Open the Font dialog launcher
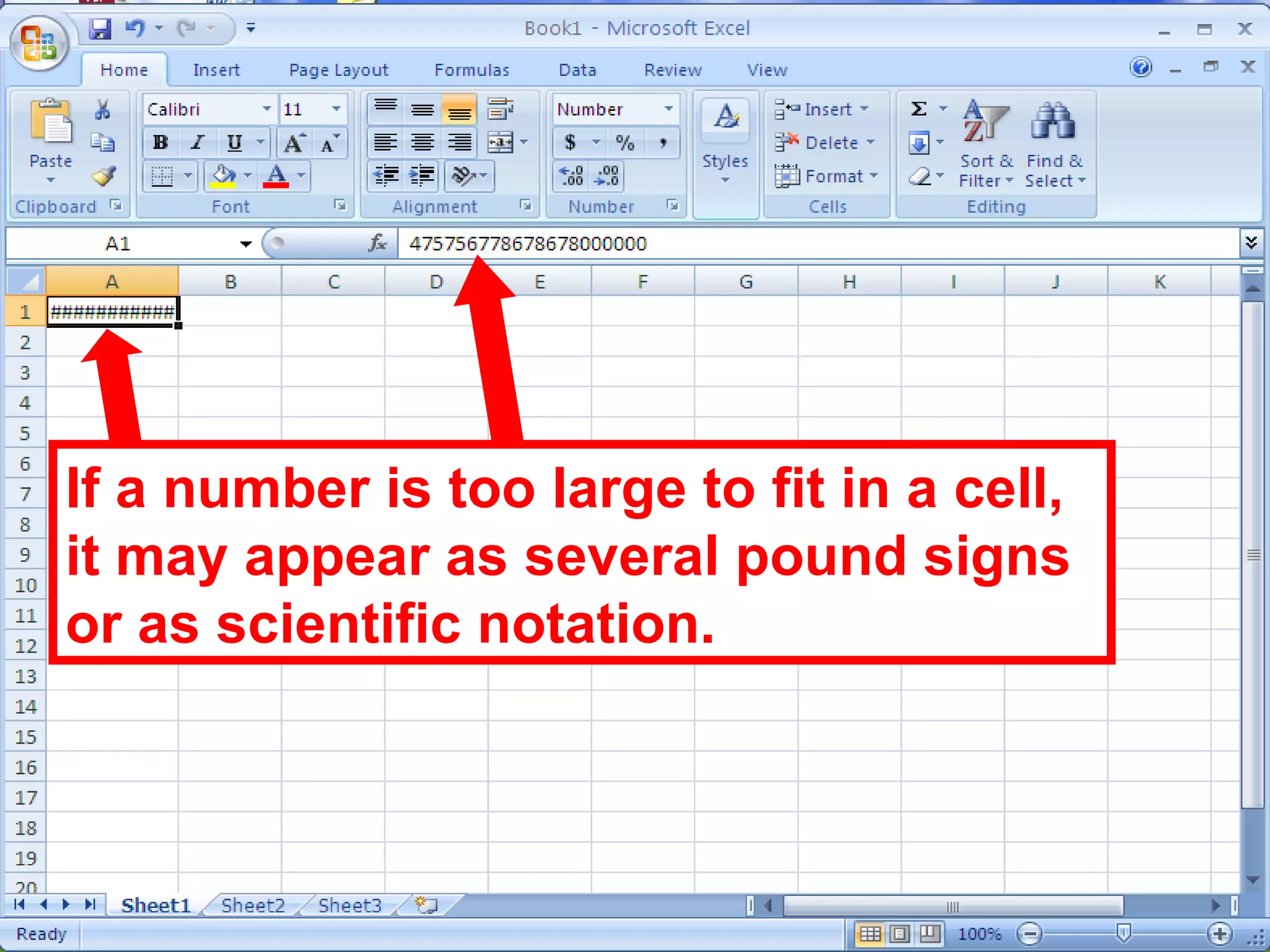Screen dimensions: 1270x952 tap(340, 205)
